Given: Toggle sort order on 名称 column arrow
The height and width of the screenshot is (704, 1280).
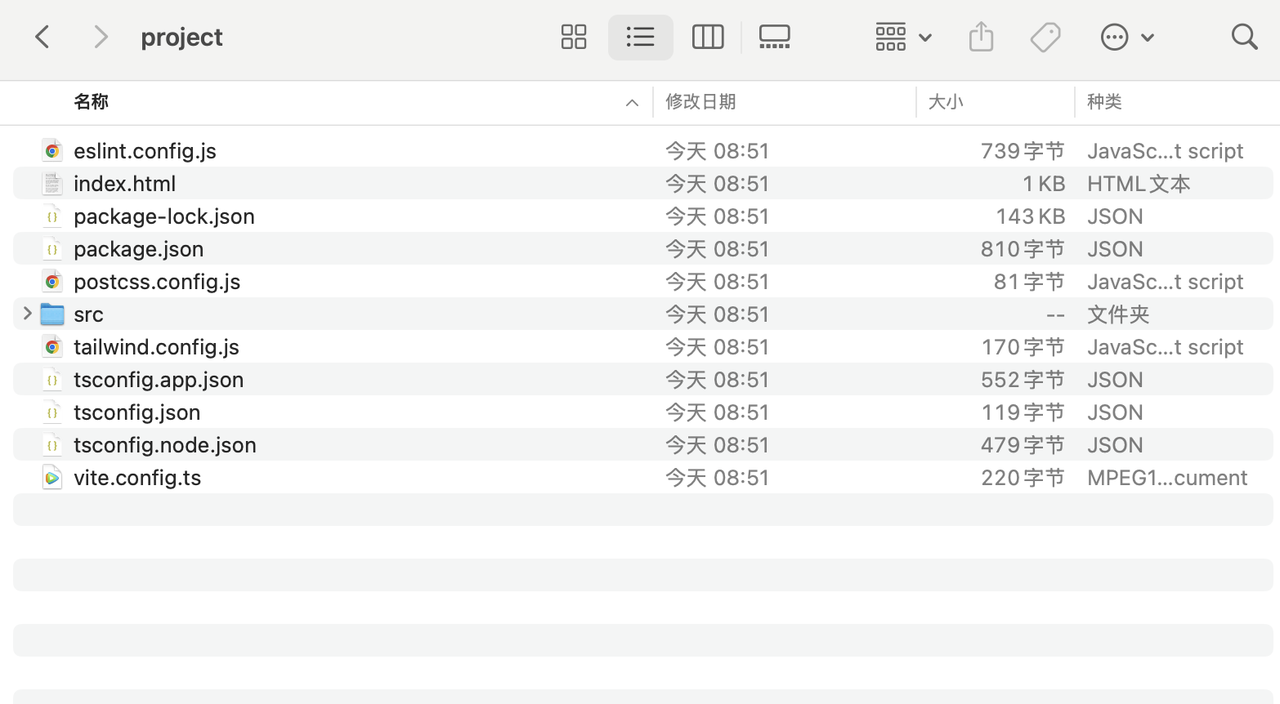Looking at the screenshot, I should click(632, 102).
